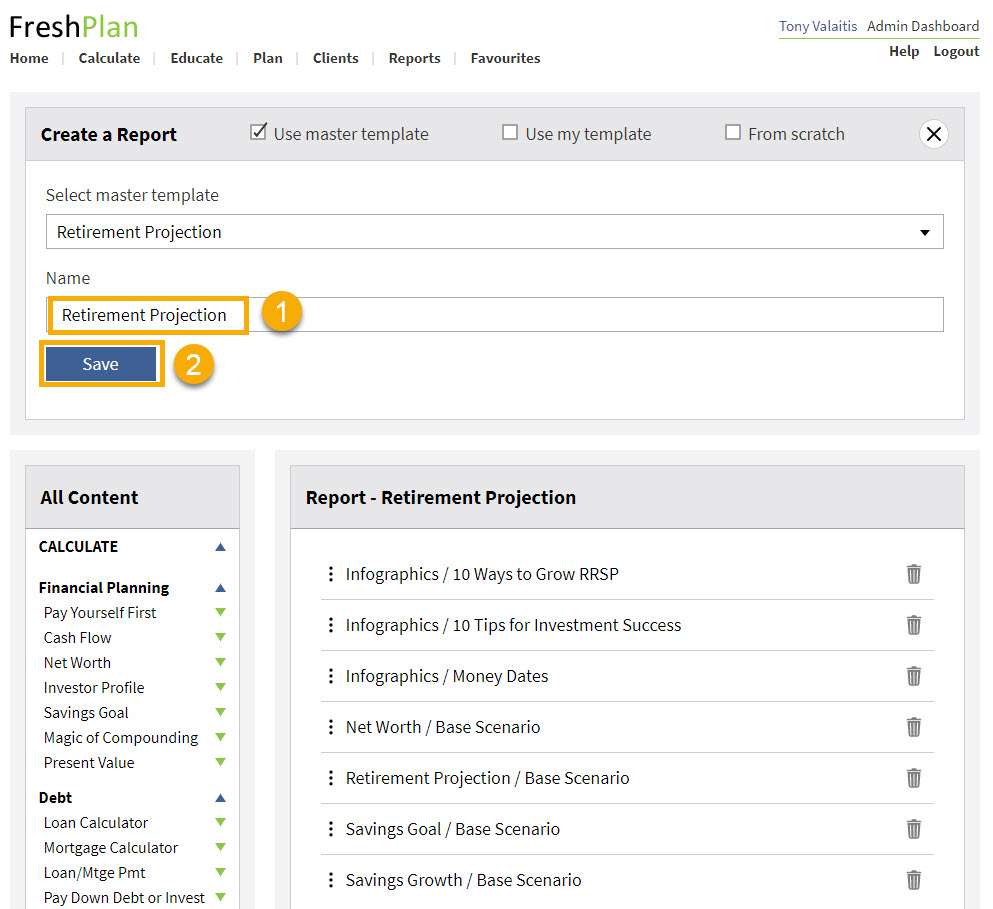993x909 pixels.
Task: Click handle dots of Savings Goal / Base Scenario
Action: pyautogui.click(x=331, y=829)
